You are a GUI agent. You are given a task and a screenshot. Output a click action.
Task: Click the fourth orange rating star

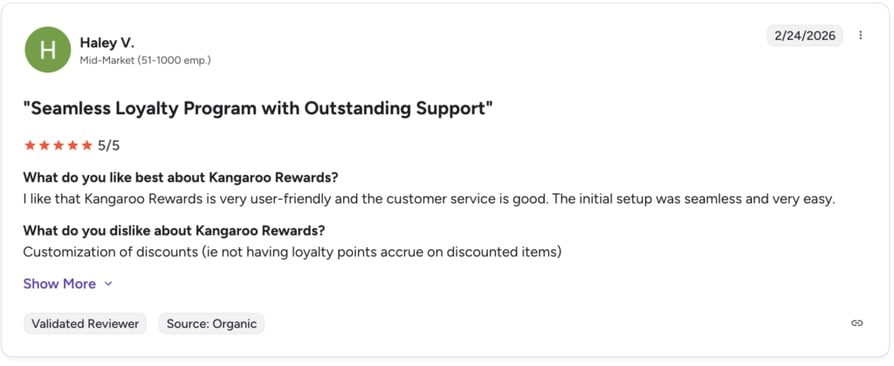pyautogui.click(x=72, y=145)
